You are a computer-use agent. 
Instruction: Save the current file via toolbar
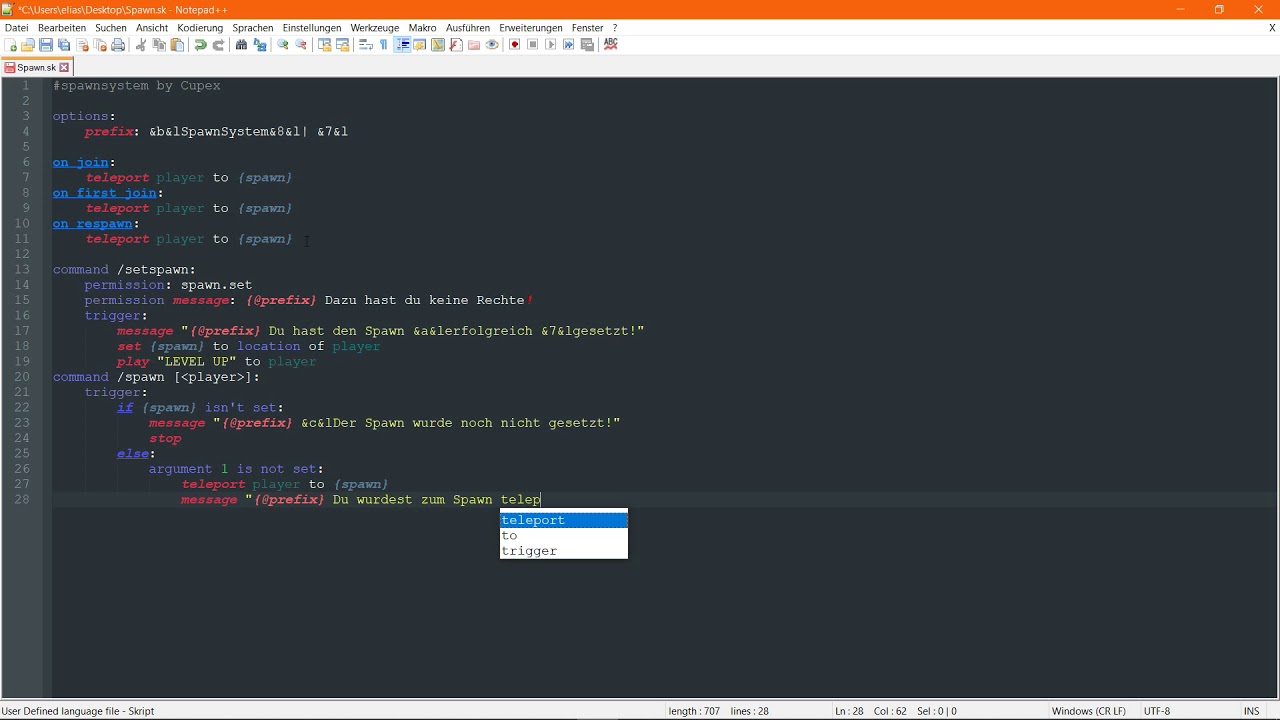pyautogui.click(x=46, y=45)
